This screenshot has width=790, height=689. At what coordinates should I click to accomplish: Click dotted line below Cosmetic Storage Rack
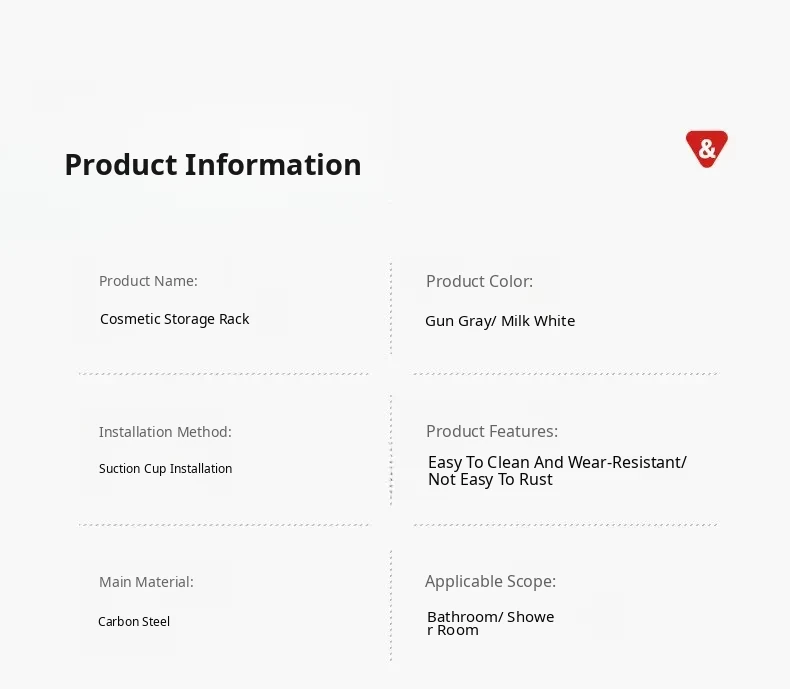tap(223, 374)
